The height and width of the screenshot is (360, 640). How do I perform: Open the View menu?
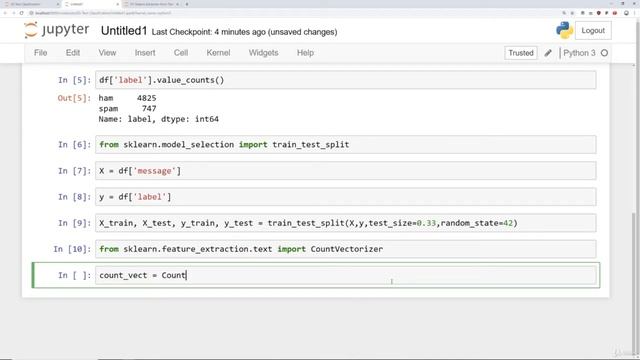pyautogui.click(x=107, y=53)
